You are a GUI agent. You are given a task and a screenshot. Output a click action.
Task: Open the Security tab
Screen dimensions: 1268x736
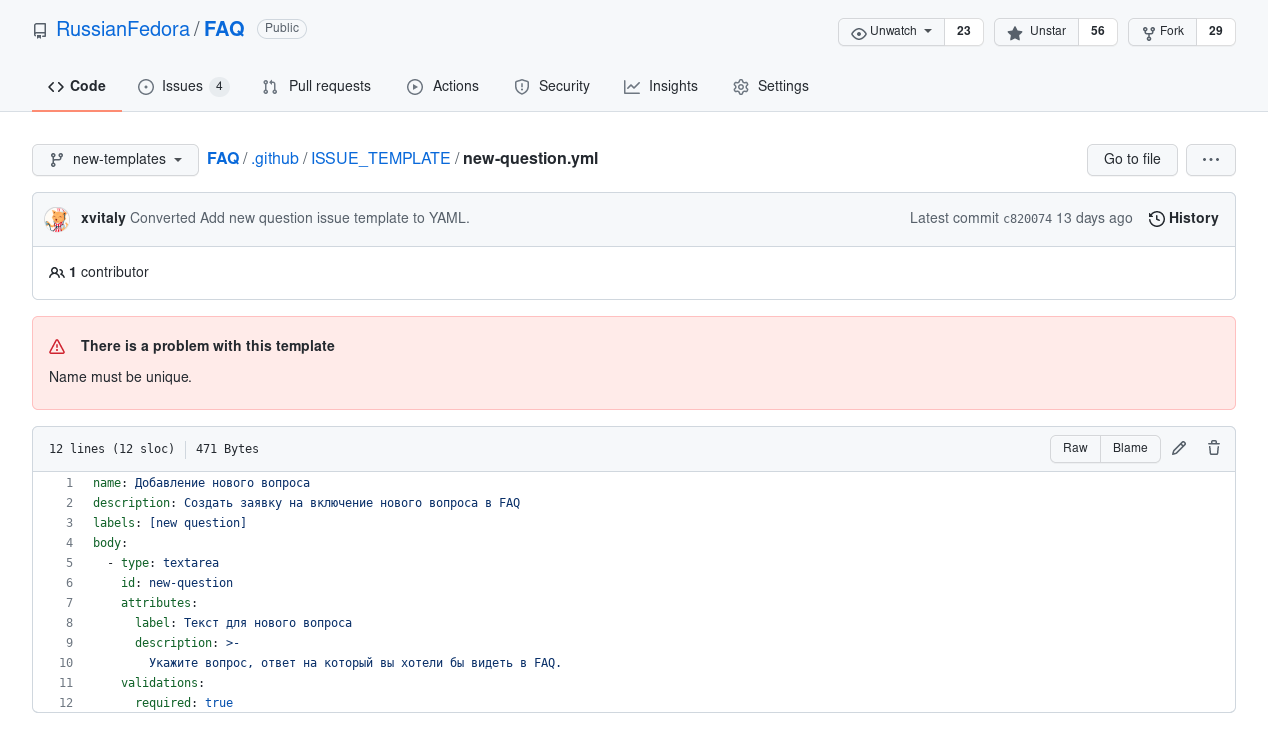pos(552,87)
